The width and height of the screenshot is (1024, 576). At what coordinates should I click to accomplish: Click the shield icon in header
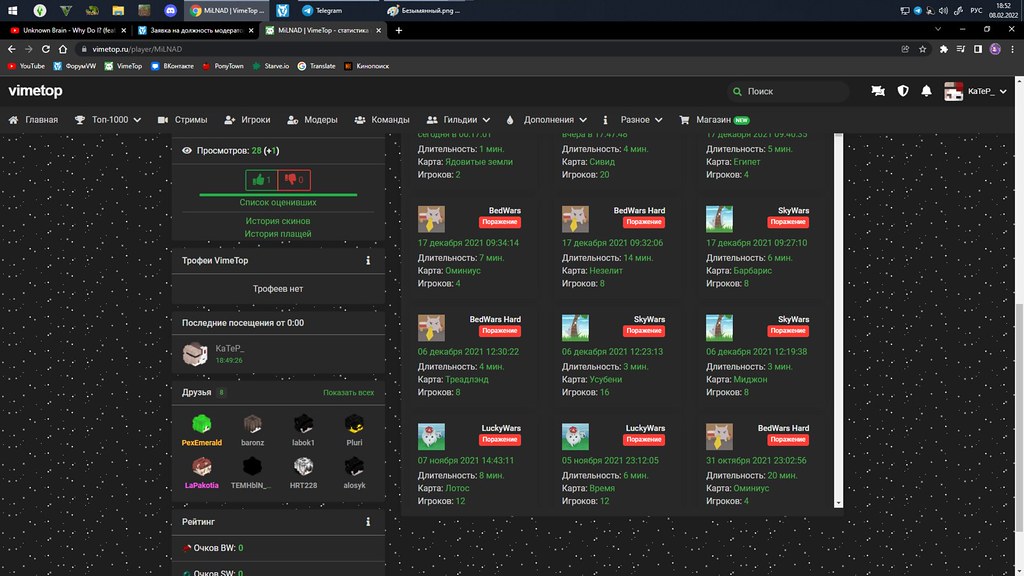tap(903, 91)
